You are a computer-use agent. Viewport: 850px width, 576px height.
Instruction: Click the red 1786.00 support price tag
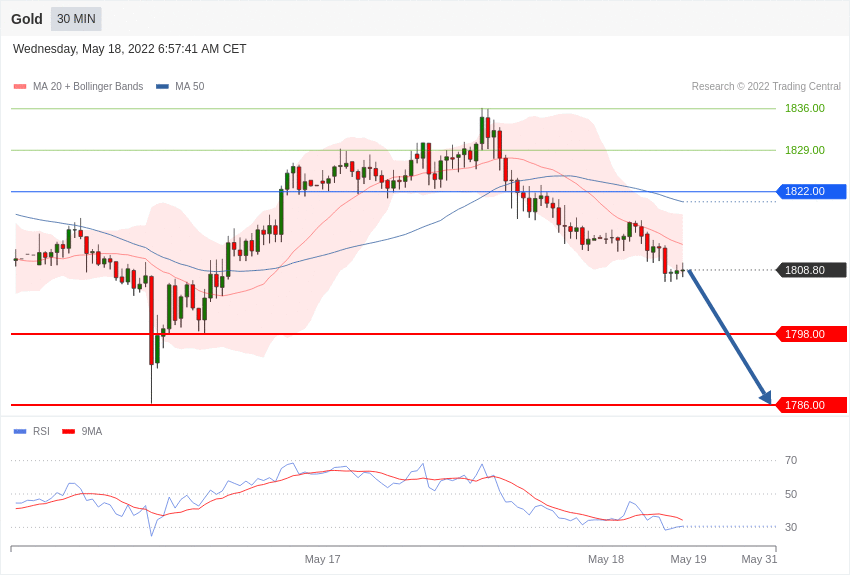812,405
